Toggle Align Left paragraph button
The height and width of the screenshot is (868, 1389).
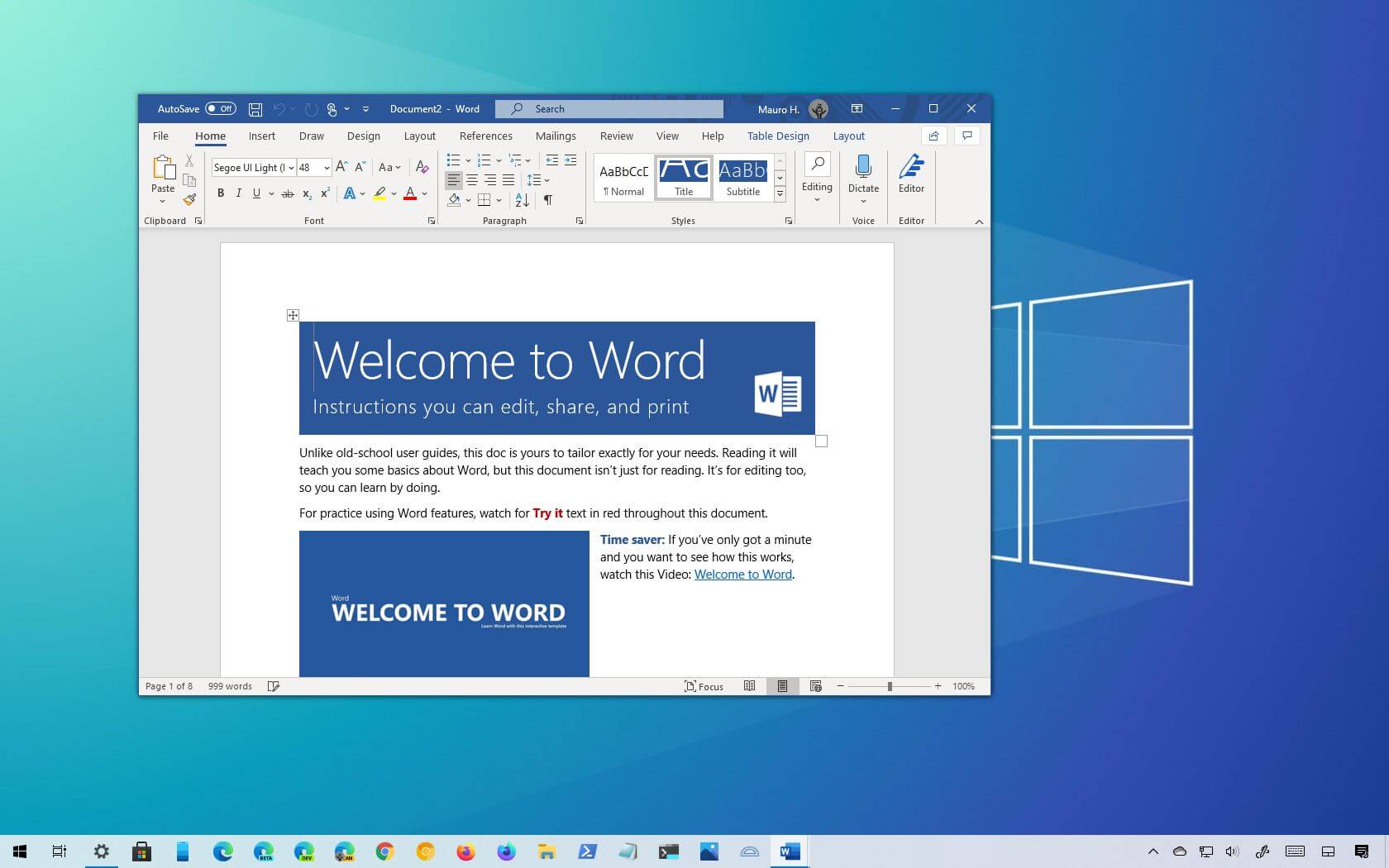[x=453, y=180]
